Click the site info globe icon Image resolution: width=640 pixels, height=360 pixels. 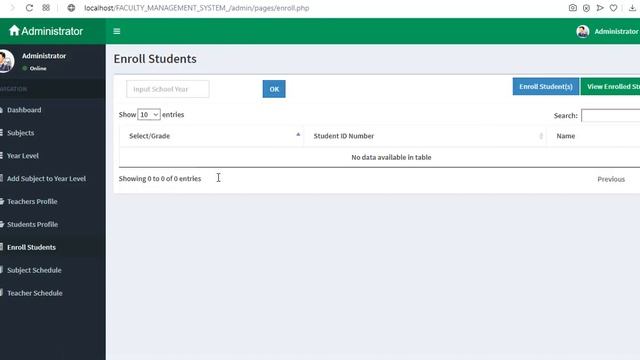pos(71,8)
